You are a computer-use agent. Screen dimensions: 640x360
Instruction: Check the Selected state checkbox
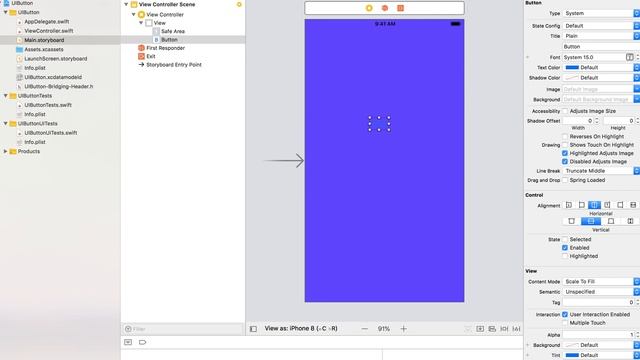(x=565, y=239)
